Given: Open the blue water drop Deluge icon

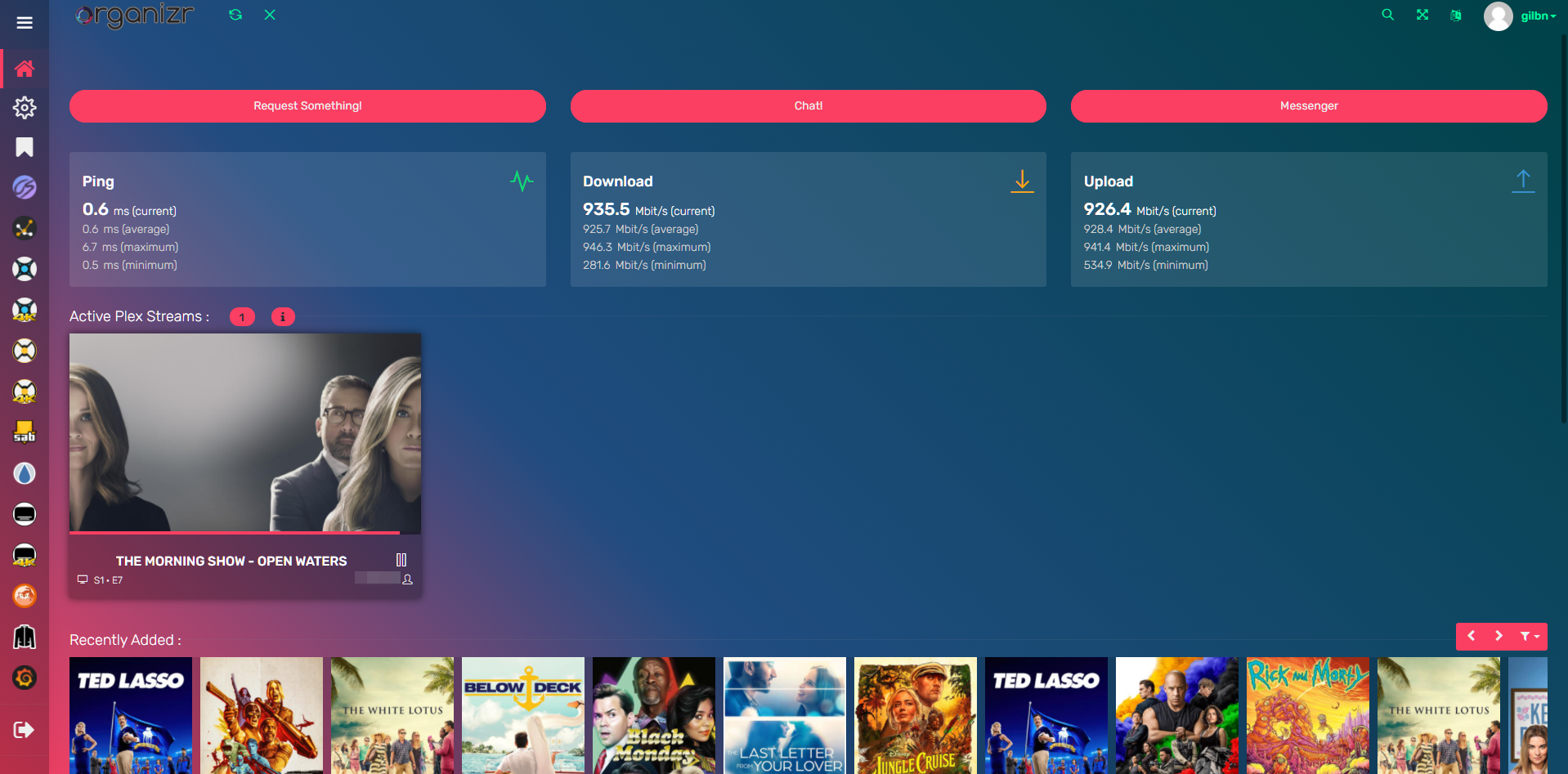Looking at the screenshot, I should 25,473.
